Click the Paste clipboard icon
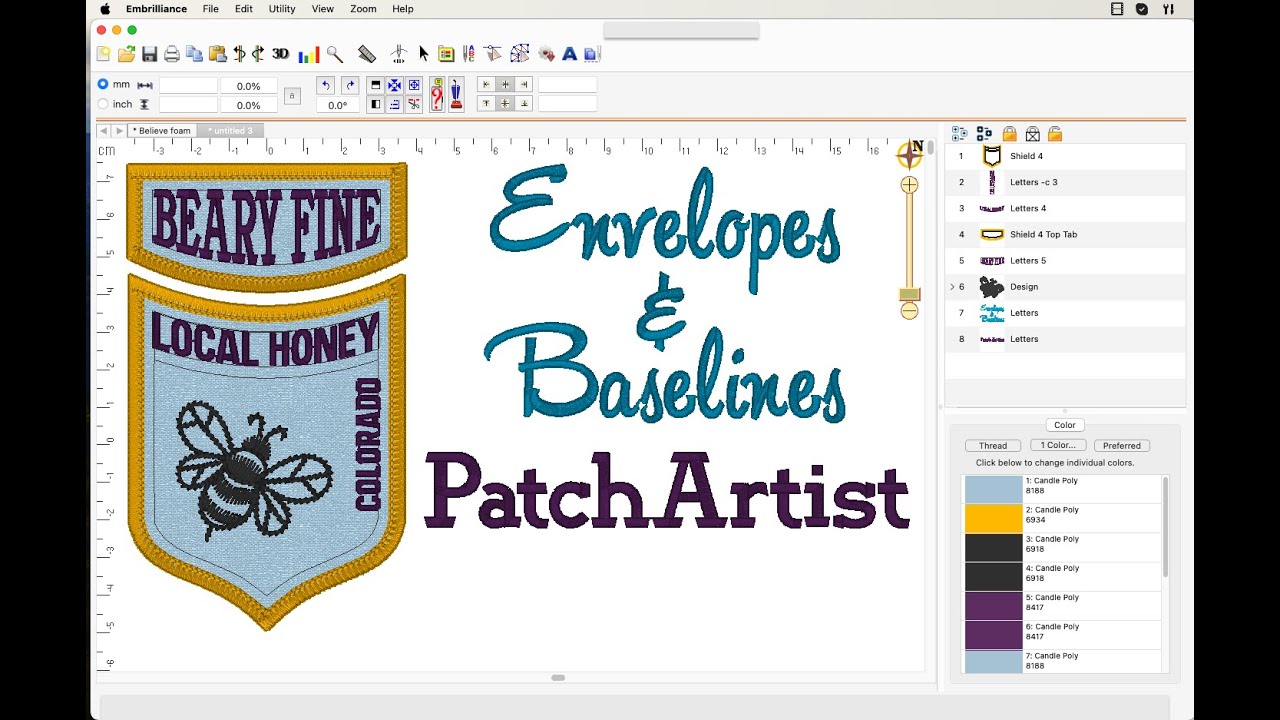The width and height of the screenshot is (1280, 720). (x=216, y=54)
